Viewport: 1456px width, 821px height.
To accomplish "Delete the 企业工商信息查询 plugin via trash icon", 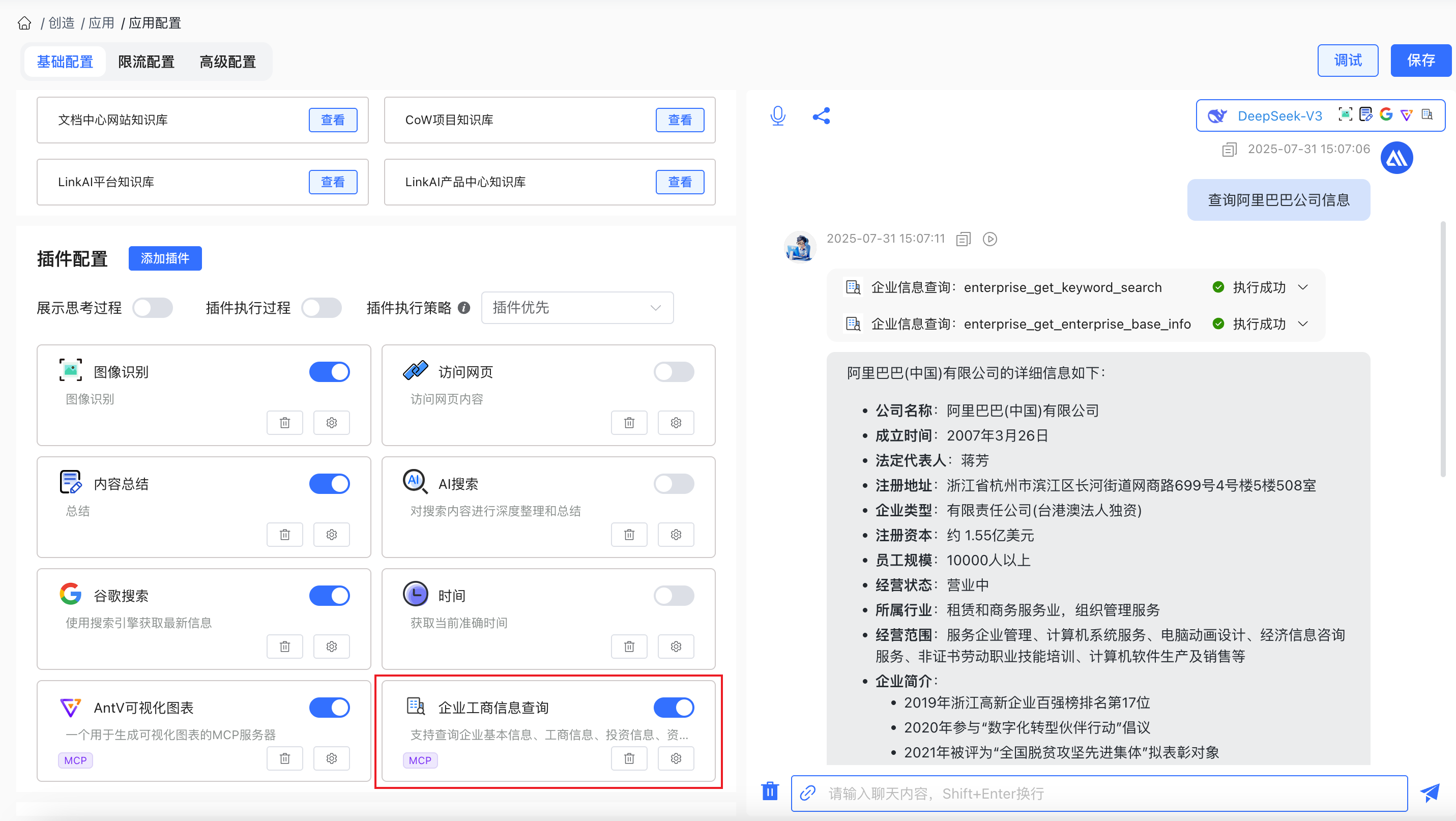I will (629, 758).
